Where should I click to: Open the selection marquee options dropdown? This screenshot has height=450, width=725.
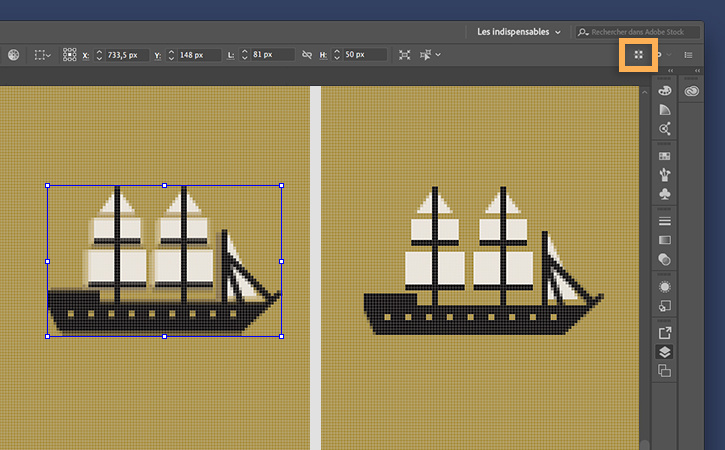point(43,55)
